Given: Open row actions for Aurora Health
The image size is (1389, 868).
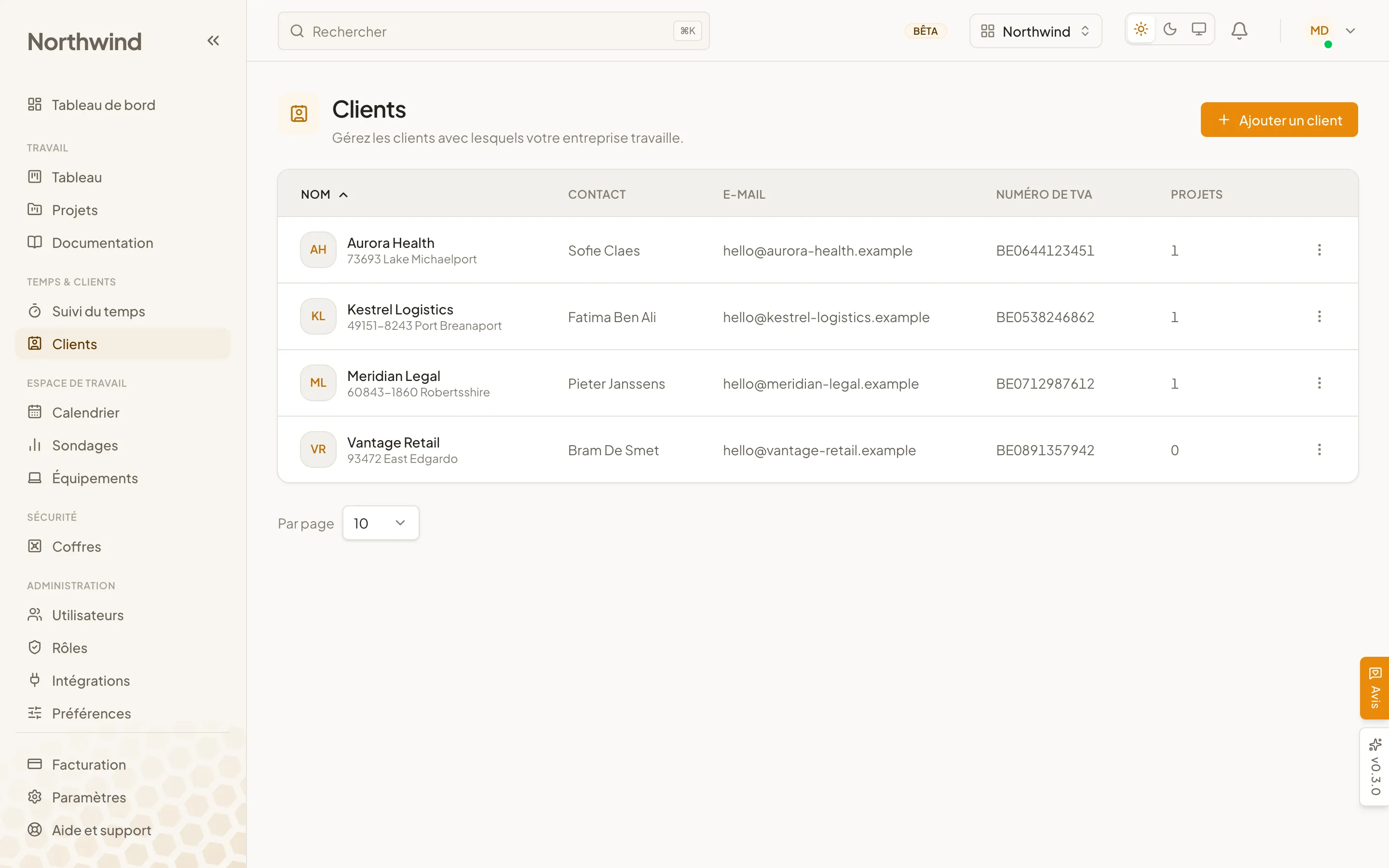Looking at the screenshot, I should 1319,250.
